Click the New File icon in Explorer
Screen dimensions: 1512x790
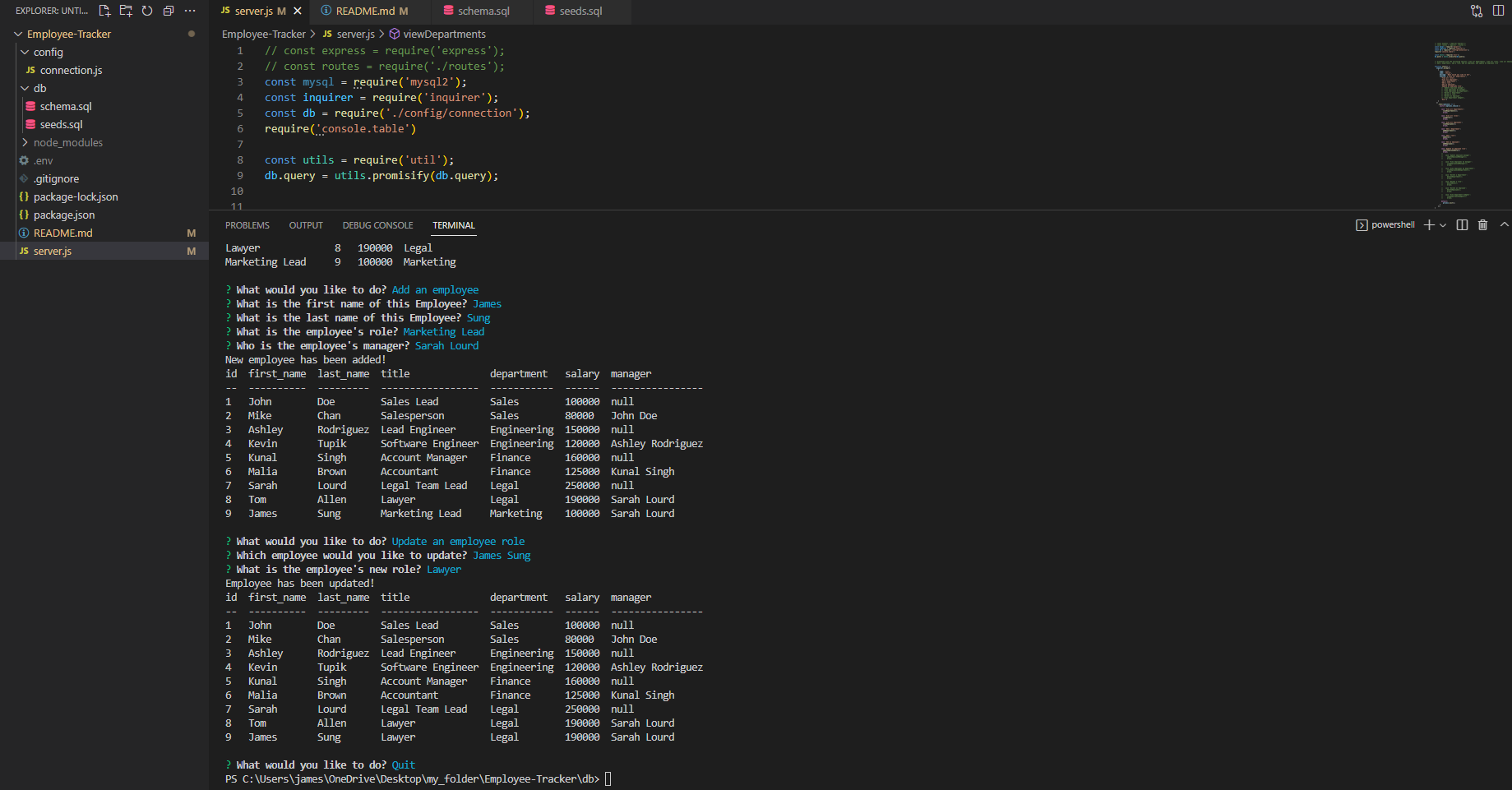point(104,11)
